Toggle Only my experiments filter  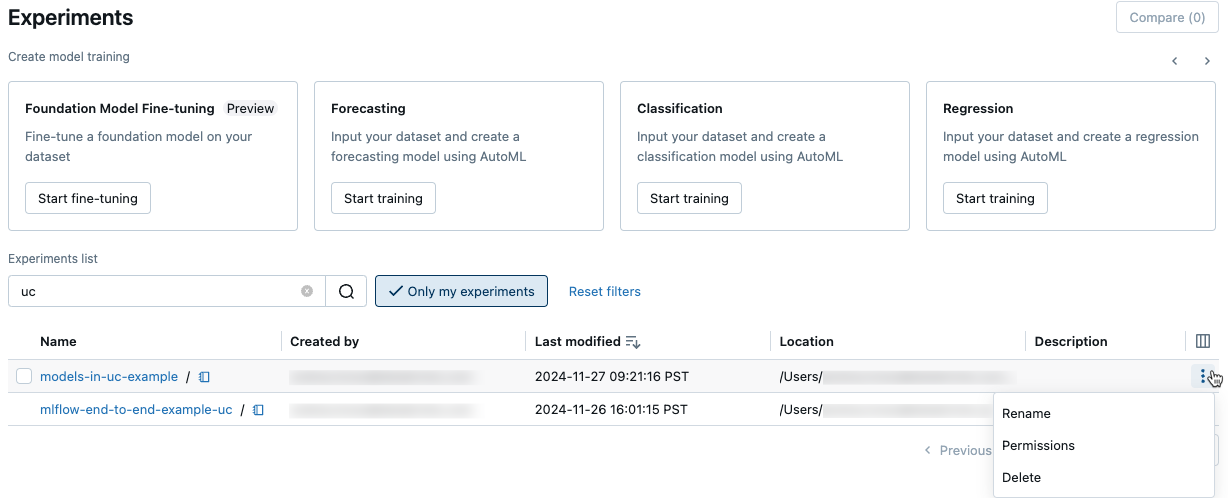click(461, 291)
